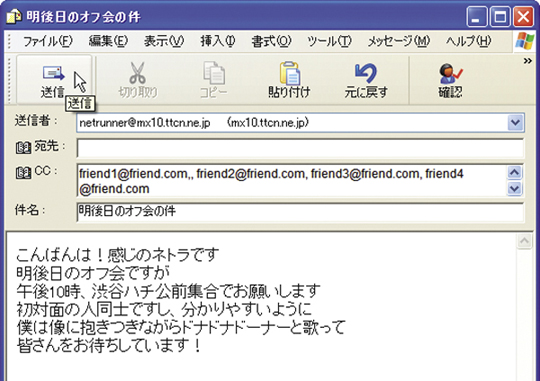Click the mail icon in the title bar

coord(14,17)
